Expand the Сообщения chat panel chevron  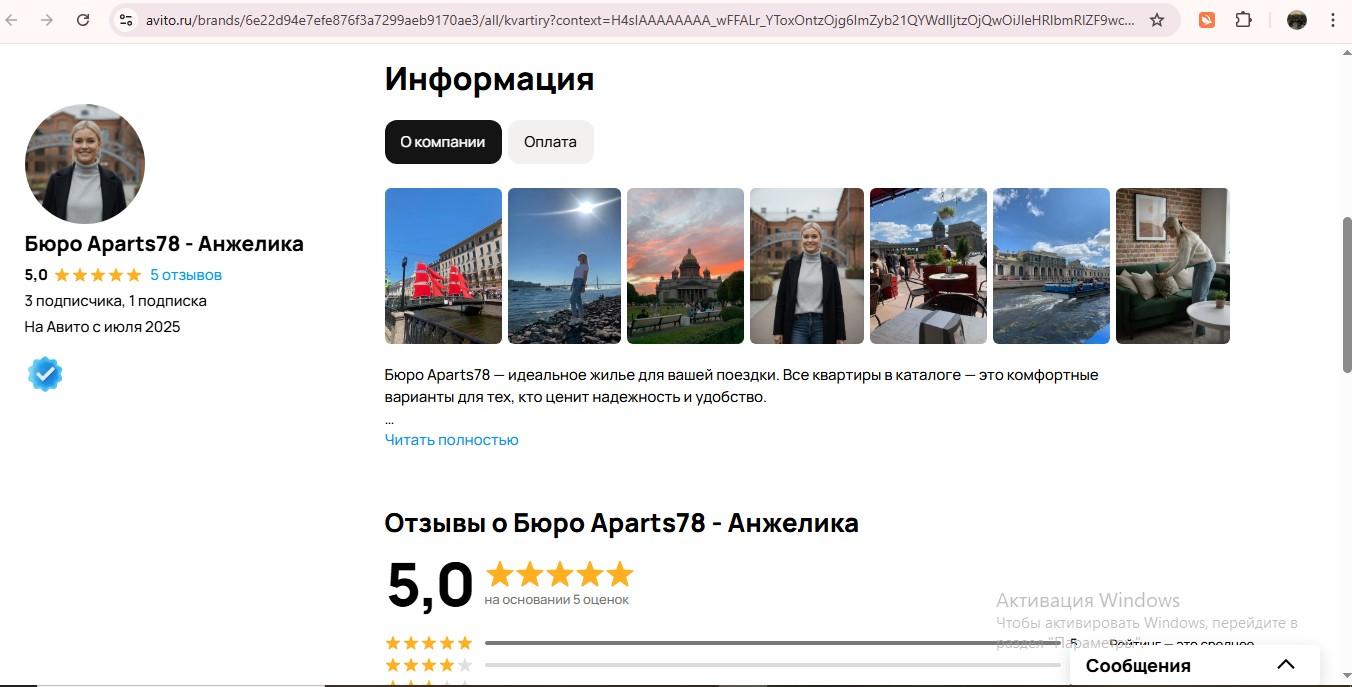coord(1286,665)
